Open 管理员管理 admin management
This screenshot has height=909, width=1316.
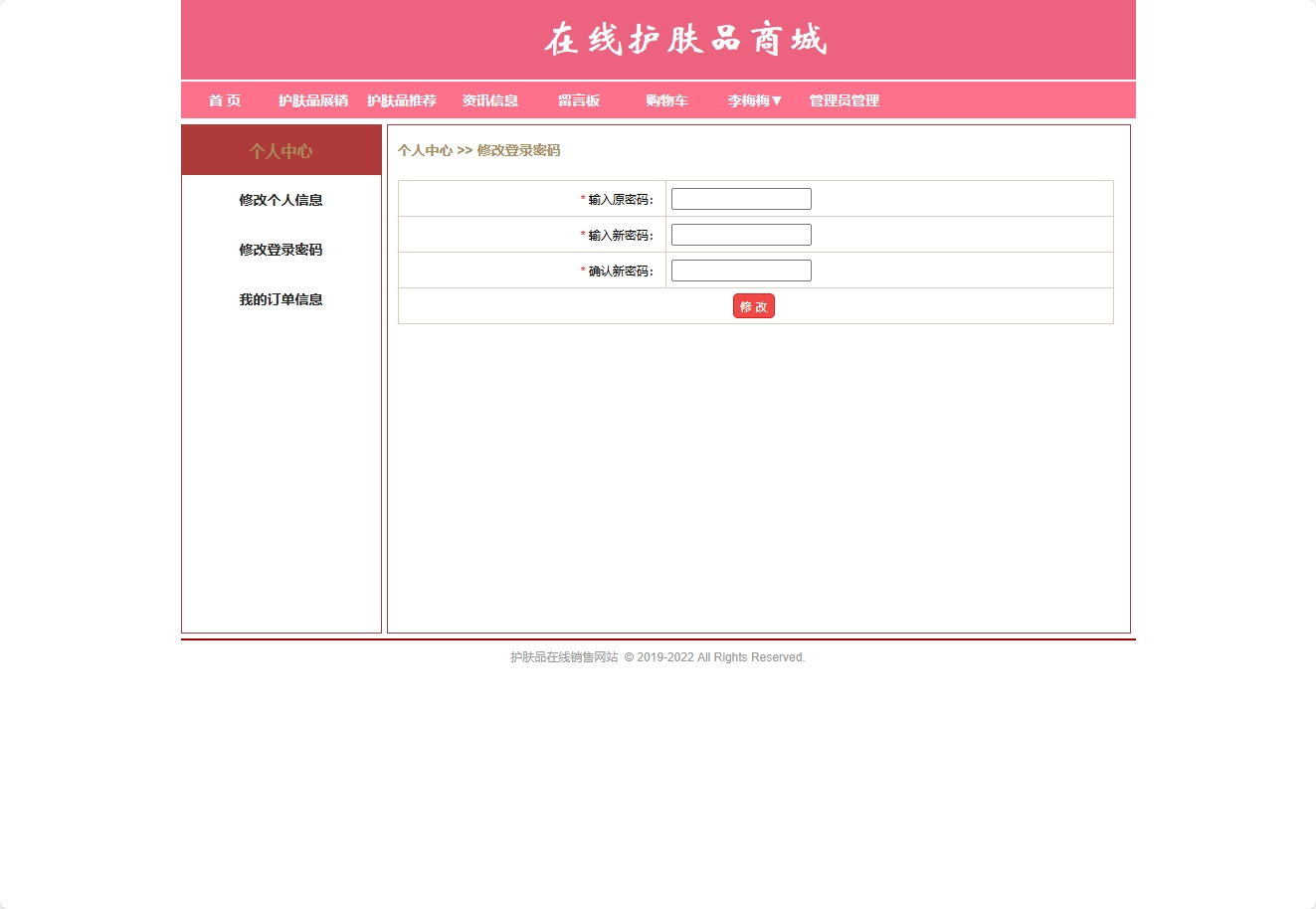(843, 100)
